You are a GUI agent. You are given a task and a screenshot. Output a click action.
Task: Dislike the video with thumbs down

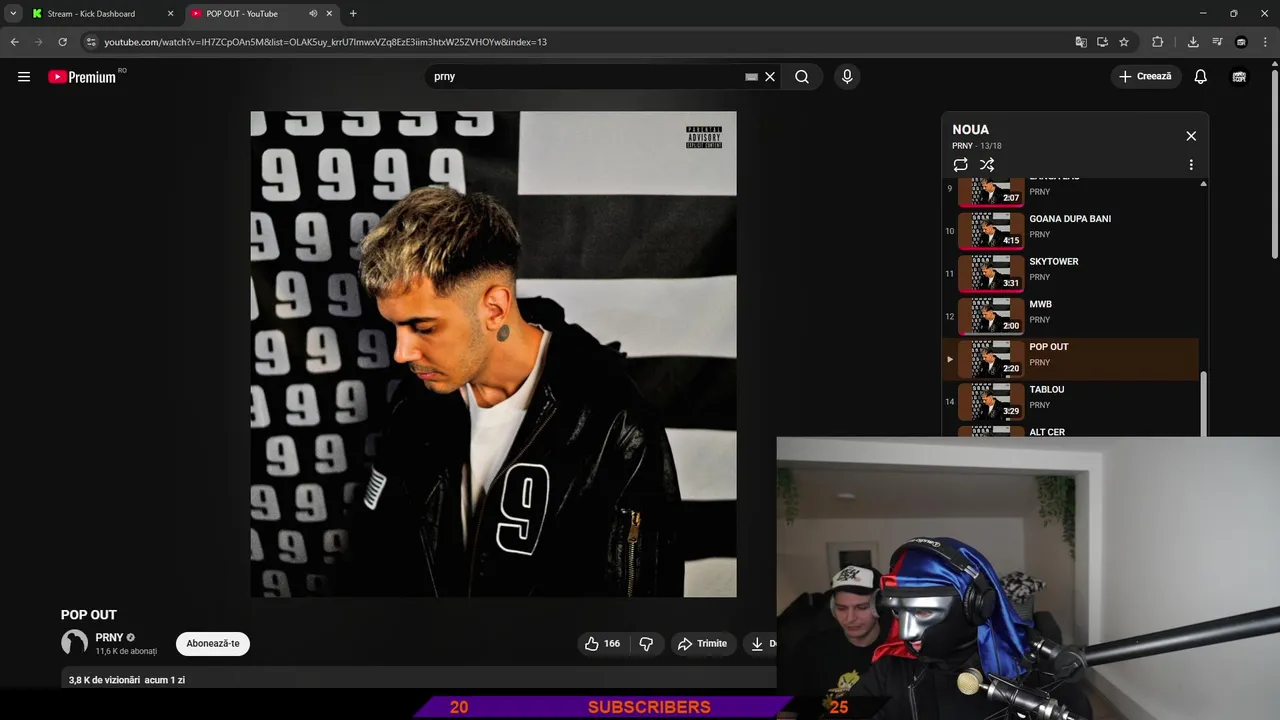[647, 644]
